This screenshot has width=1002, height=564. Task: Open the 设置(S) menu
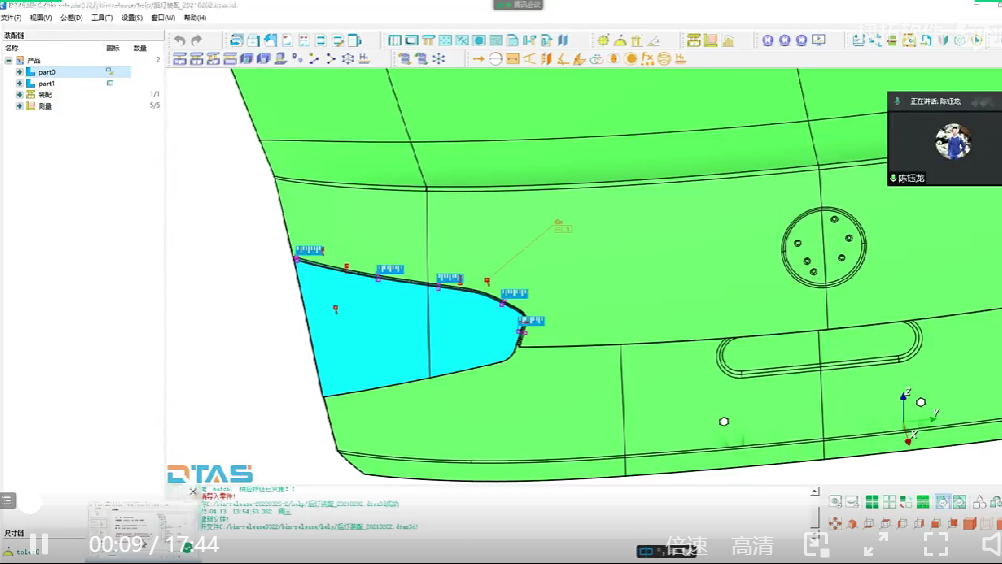(x=132, y=18)
